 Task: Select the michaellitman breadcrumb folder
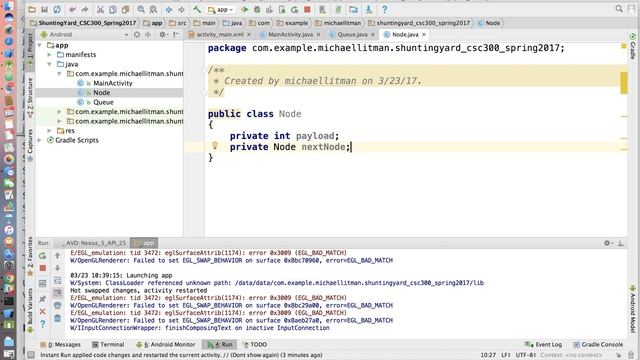338,23
